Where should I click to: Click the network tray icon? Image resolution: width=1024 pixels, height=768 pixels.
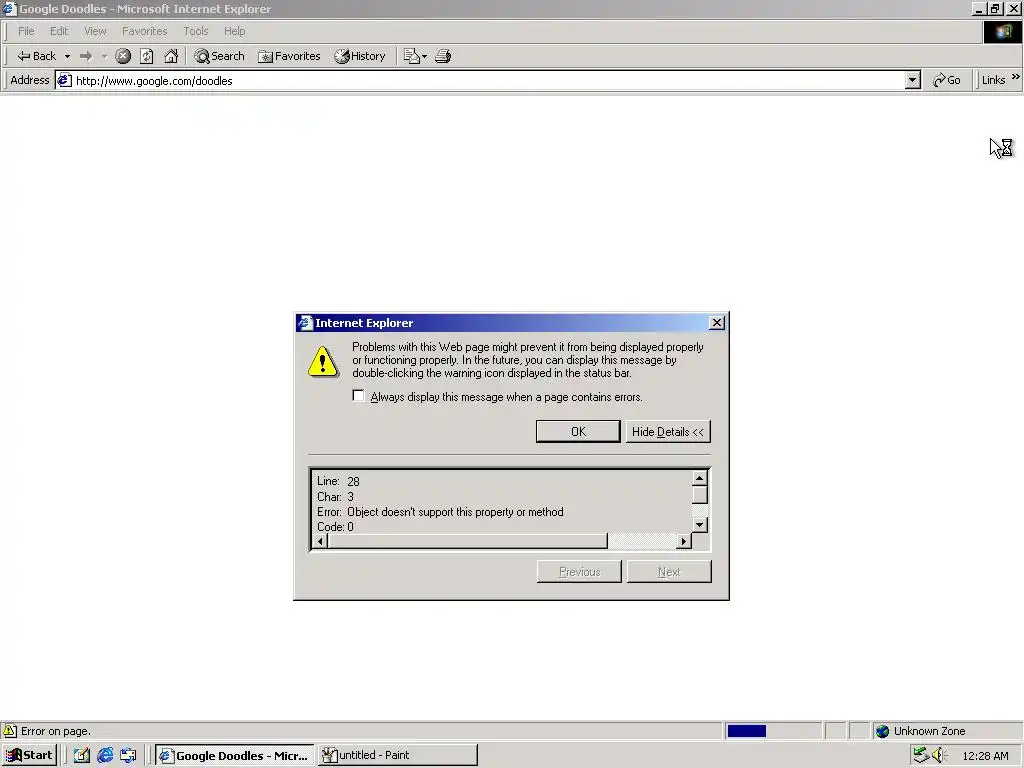921,755
